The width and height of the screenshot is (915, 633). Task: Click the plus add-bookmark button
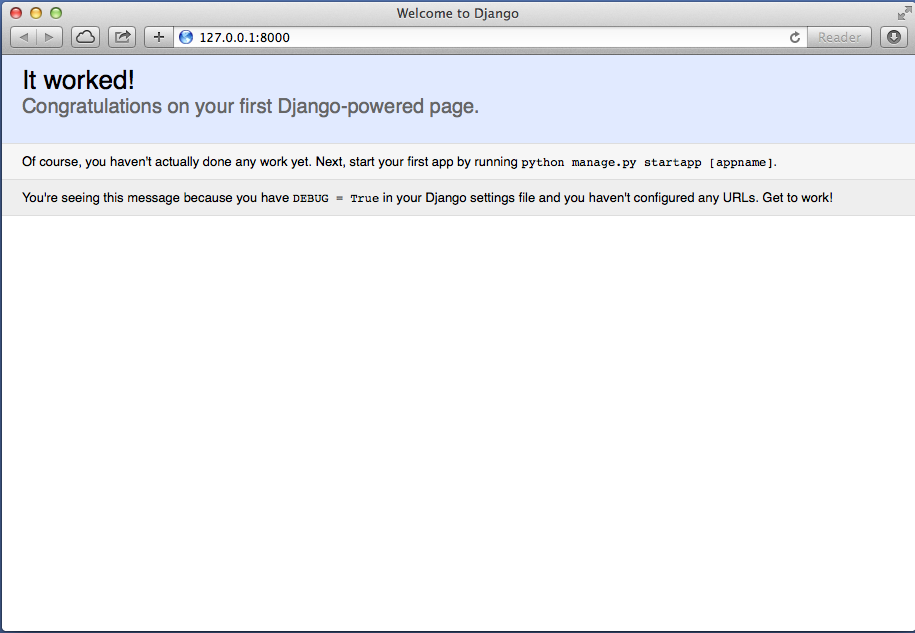(158, 37)
